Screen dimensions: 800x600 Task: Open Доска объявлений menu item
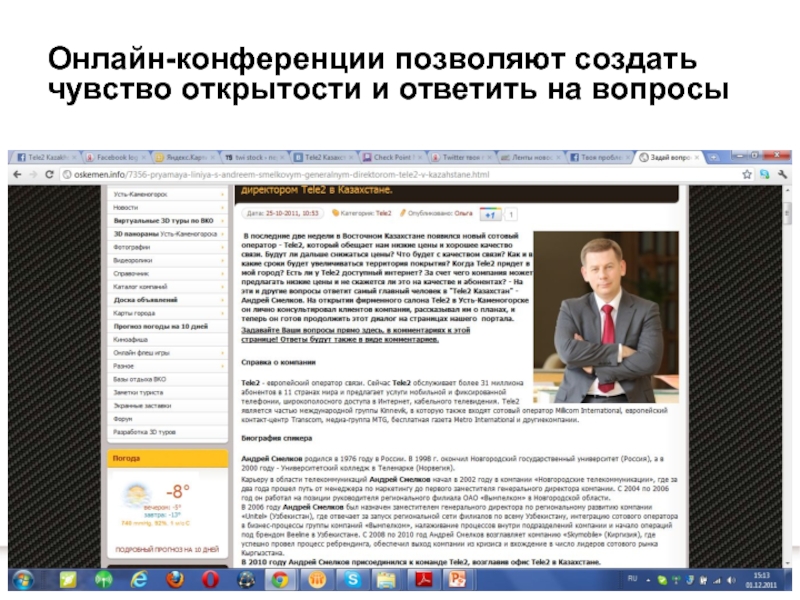tap(167, 300)
